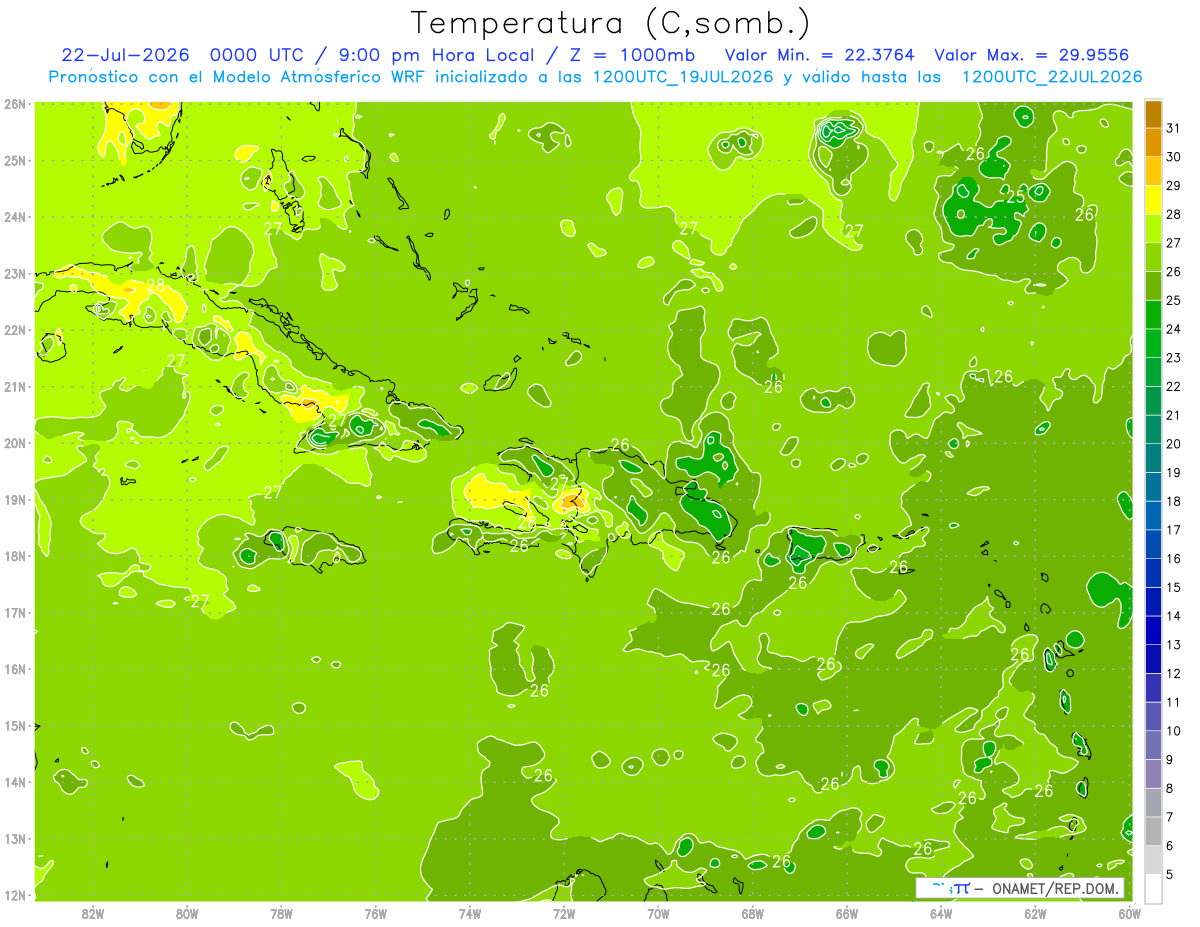The width and height of the screenshot is (1200, 927).
Task: Click the '24' colorbar label
Action: point(1174,328)
